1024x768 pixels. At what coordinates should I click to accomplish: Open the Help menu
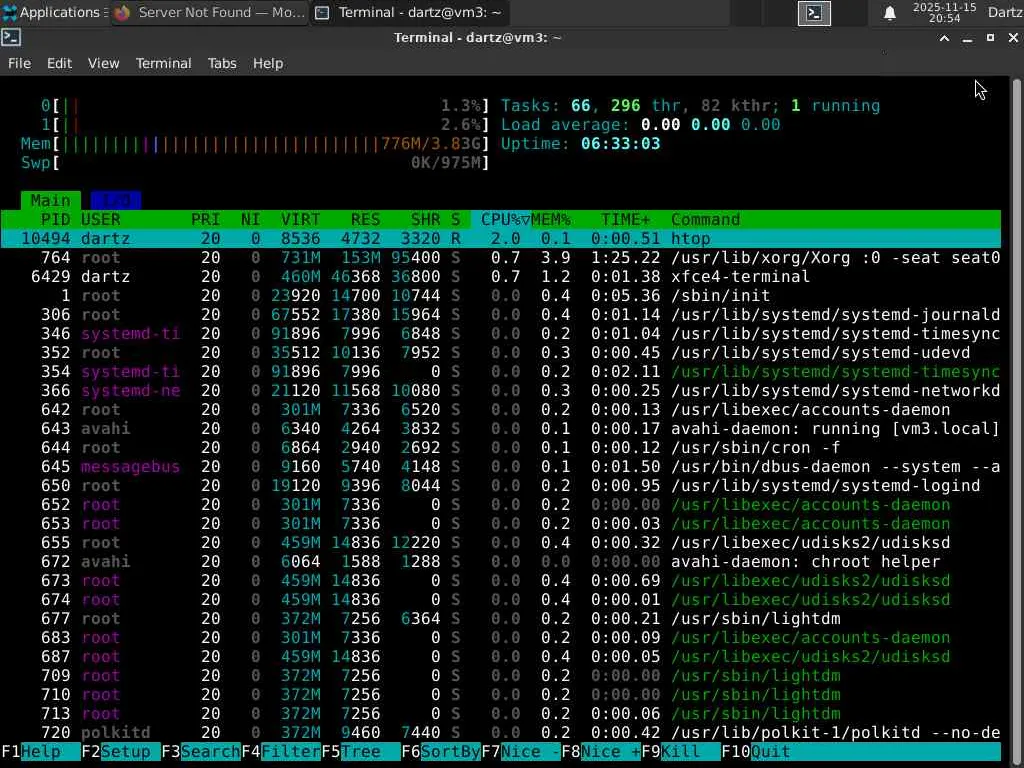(x=268, y=63)
